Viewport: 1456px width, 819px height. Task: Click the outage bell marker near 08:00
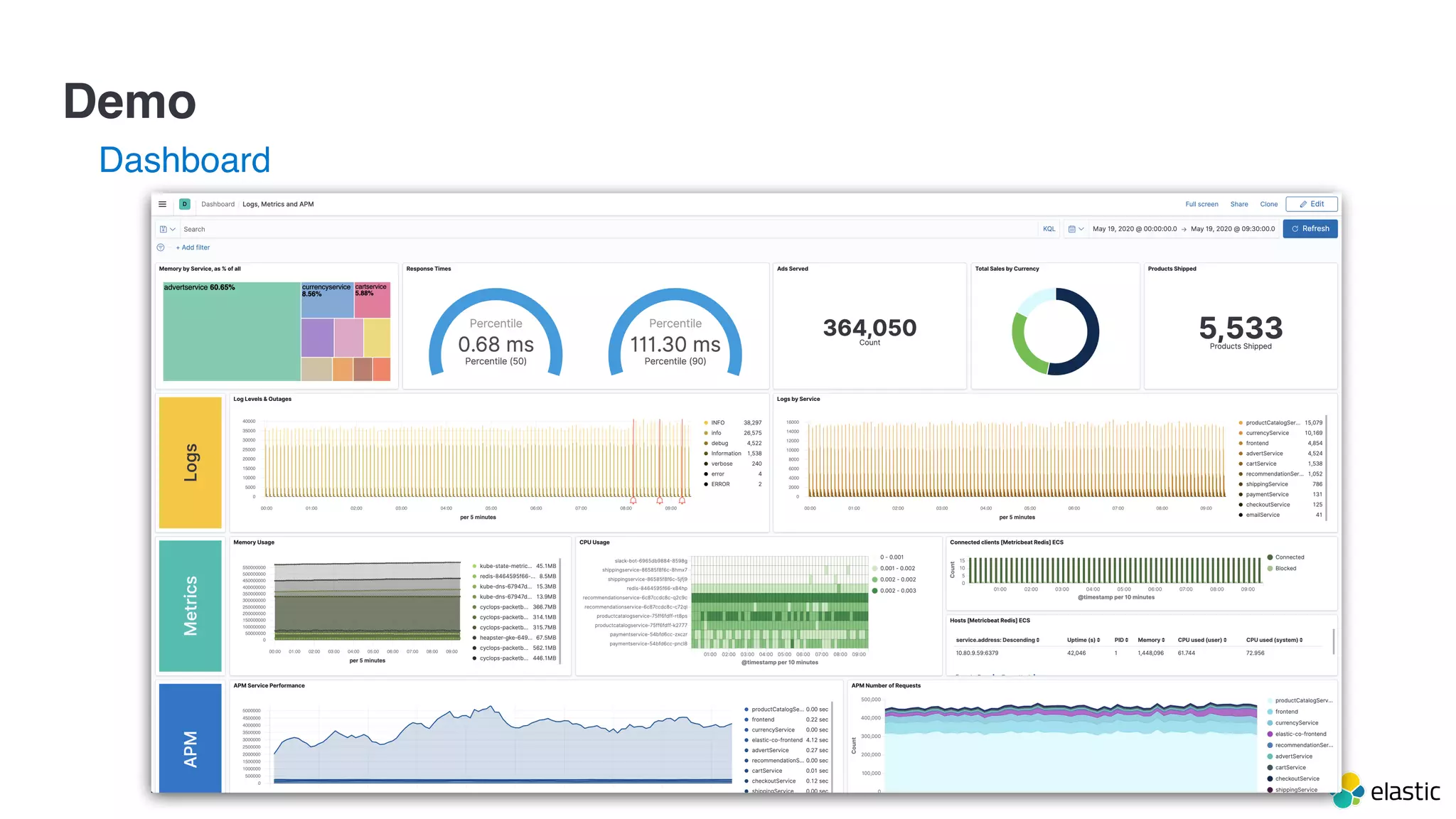tap(633, 500)
